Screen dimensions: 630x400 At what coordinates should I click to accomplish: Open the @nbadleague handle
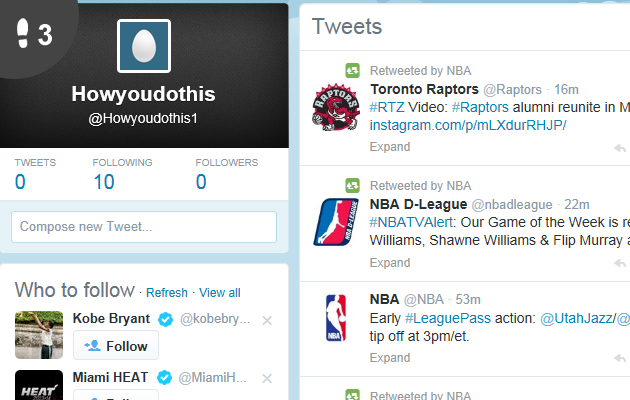pos(512,204)
